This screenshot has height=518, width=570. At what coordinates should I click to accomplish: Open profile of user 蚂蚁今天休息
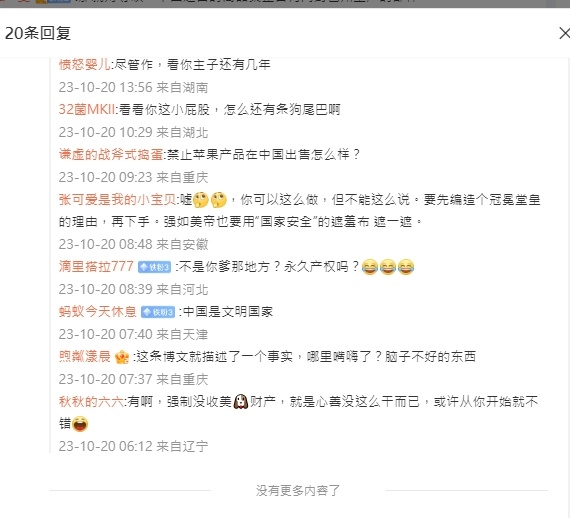click(x=97, y=312)
